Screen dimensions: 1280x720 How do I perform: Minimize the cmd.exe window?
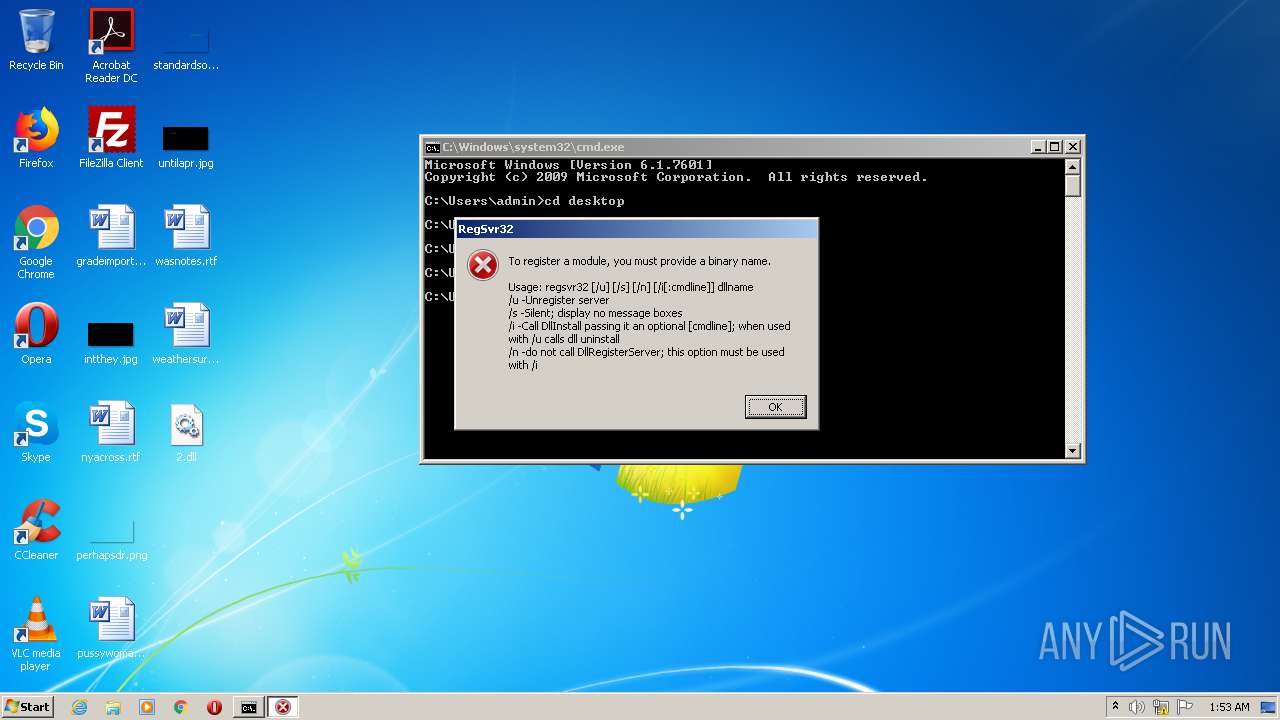click(x=1038, y=147)
